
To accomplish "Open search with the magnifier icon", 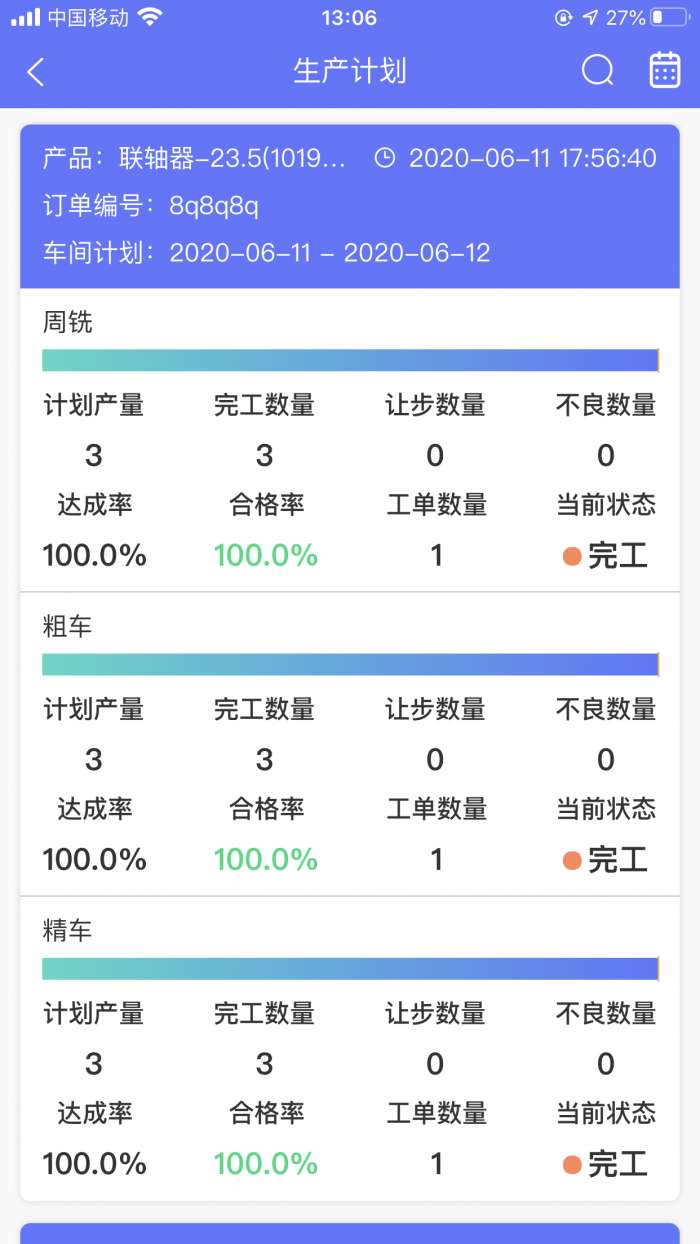I will 597,71.
